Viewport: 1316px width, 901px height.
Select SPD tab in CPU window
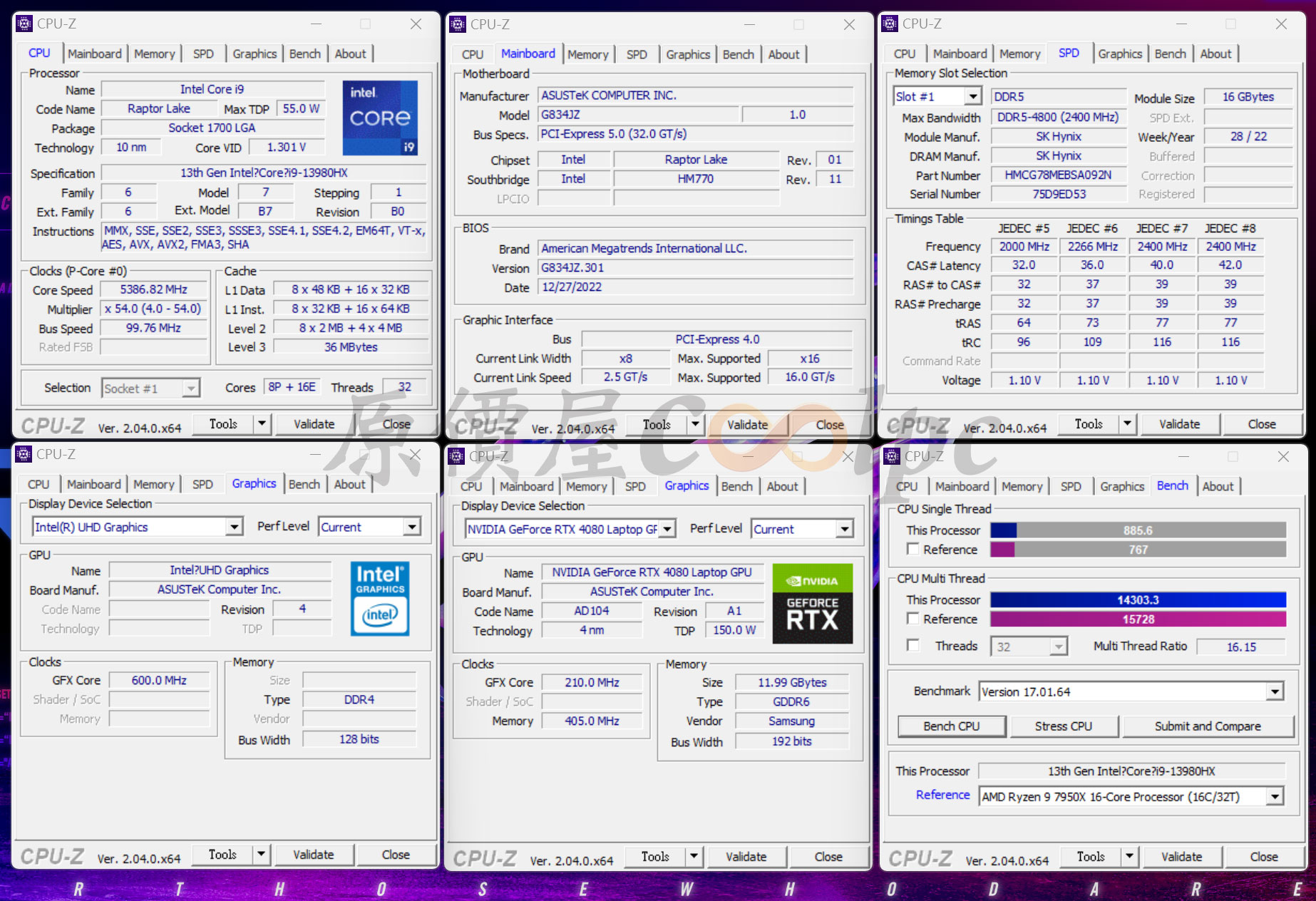pyautogui.click(x=203, y=53)
